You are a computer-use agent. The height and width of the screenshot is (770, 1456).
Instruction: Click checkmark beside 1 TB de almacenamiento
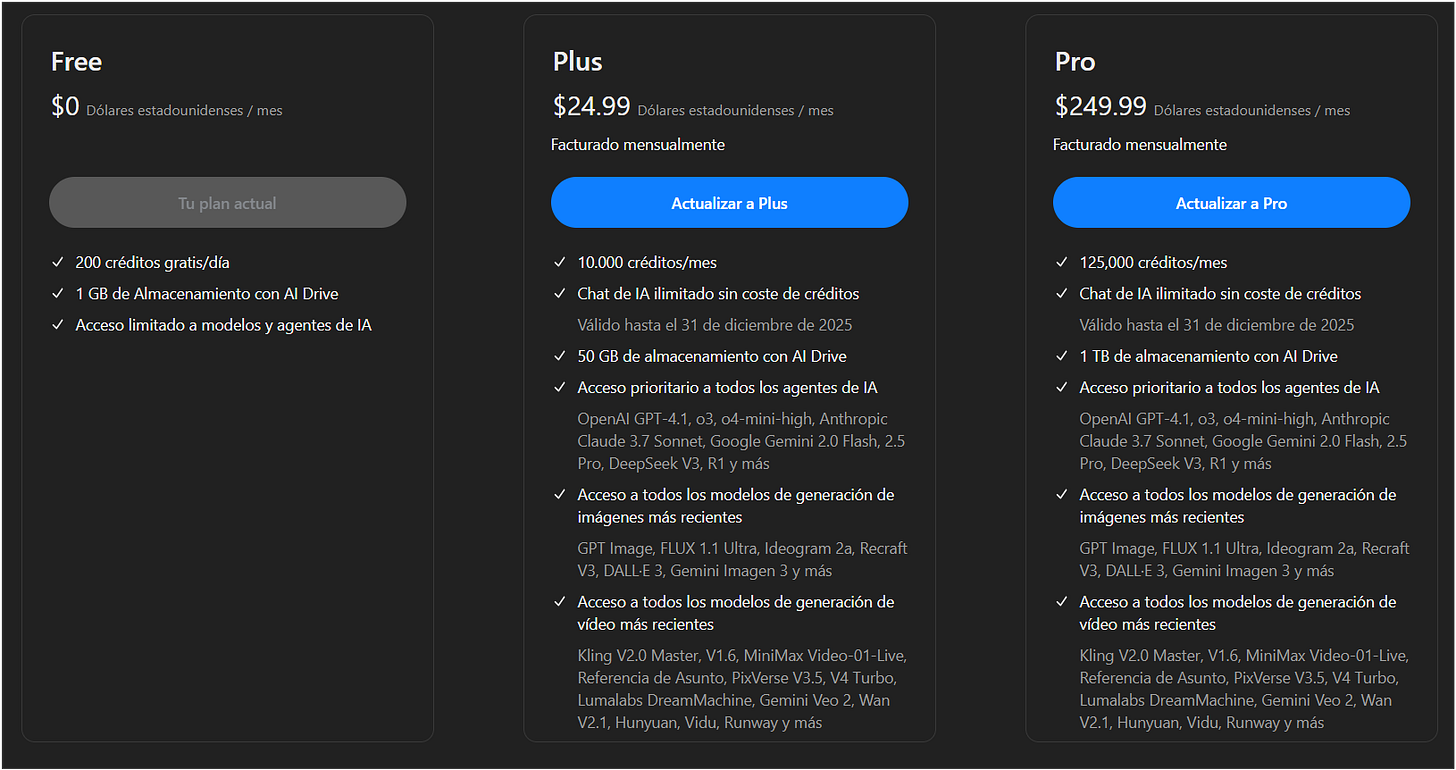pyautogui.click(x=1061, y=356)
